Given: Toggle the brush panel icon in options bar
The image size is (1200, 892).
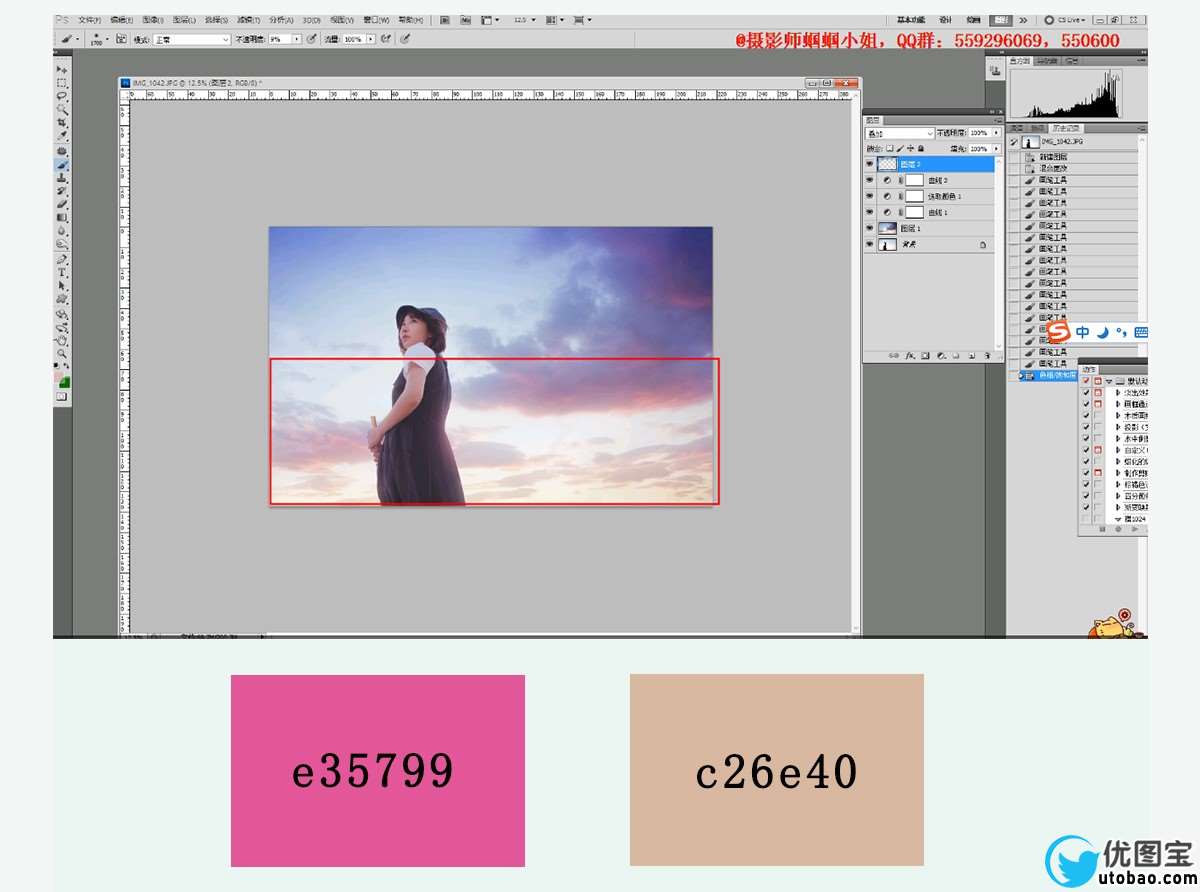Looking at the screenshot, I should pos(121,38).
